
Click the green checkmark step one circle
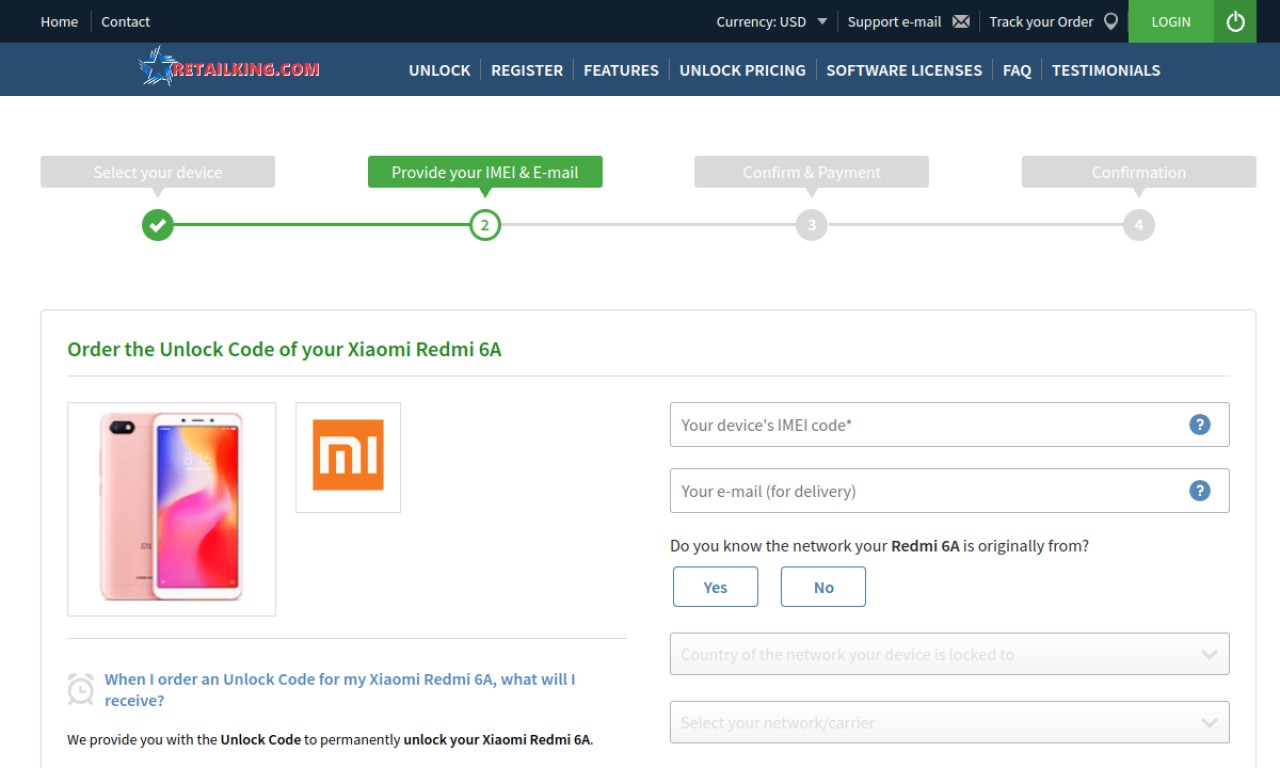(x=158, y=225)
